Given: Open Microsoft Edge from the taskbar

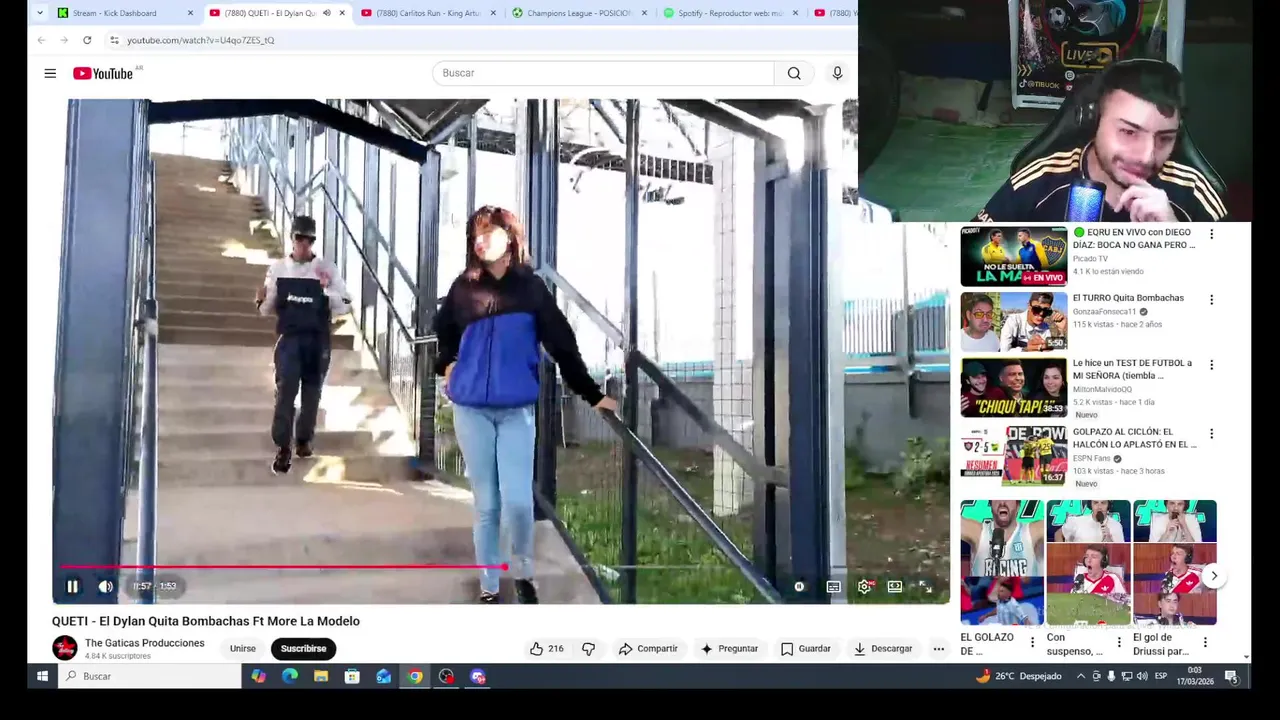Looking at the screenshot, I should tap(290, 677).
